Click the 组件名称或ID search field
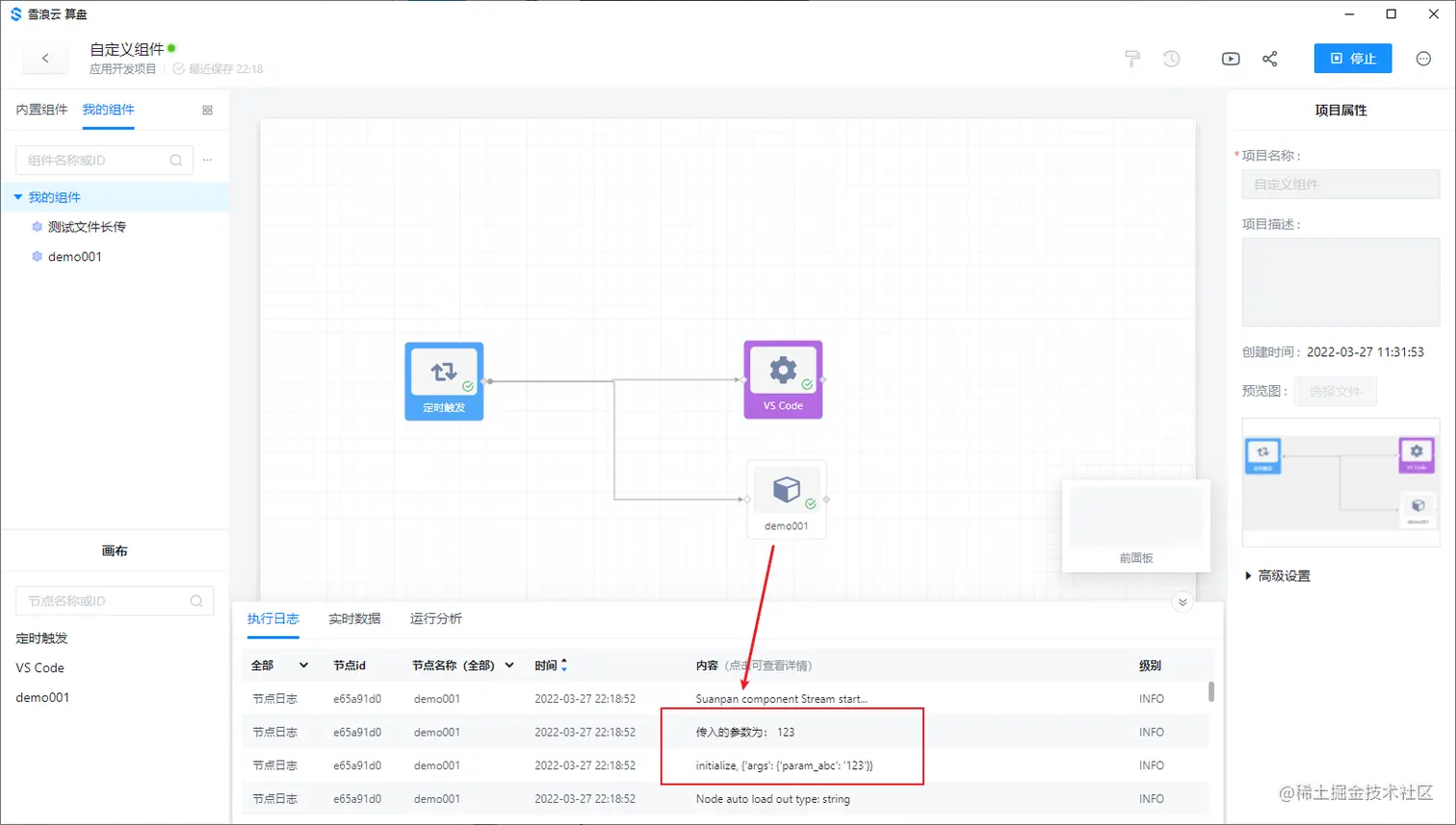 tap(104, 160)
